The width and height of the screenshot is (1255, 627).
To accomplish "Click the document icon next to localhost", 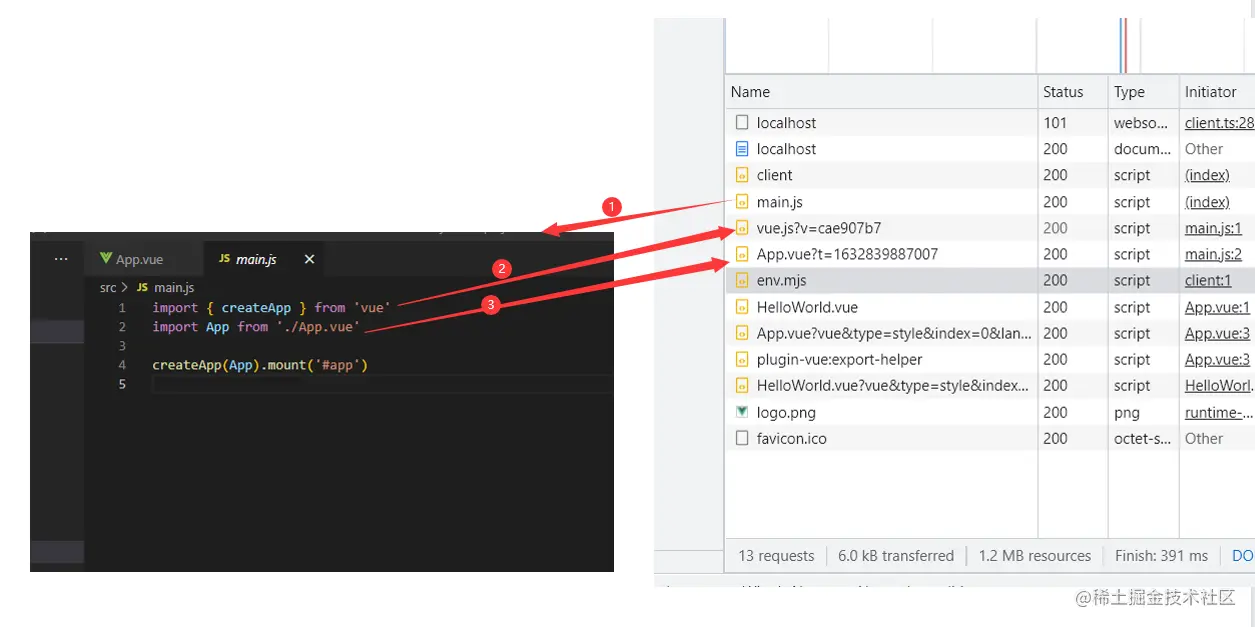I will coord(742,149).
